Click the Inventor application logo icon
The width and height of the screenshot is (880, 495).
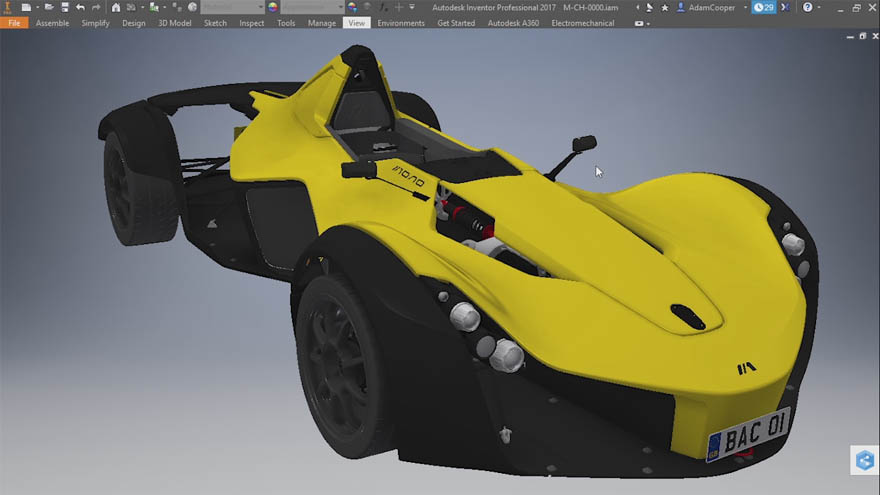tap(7, 7)
